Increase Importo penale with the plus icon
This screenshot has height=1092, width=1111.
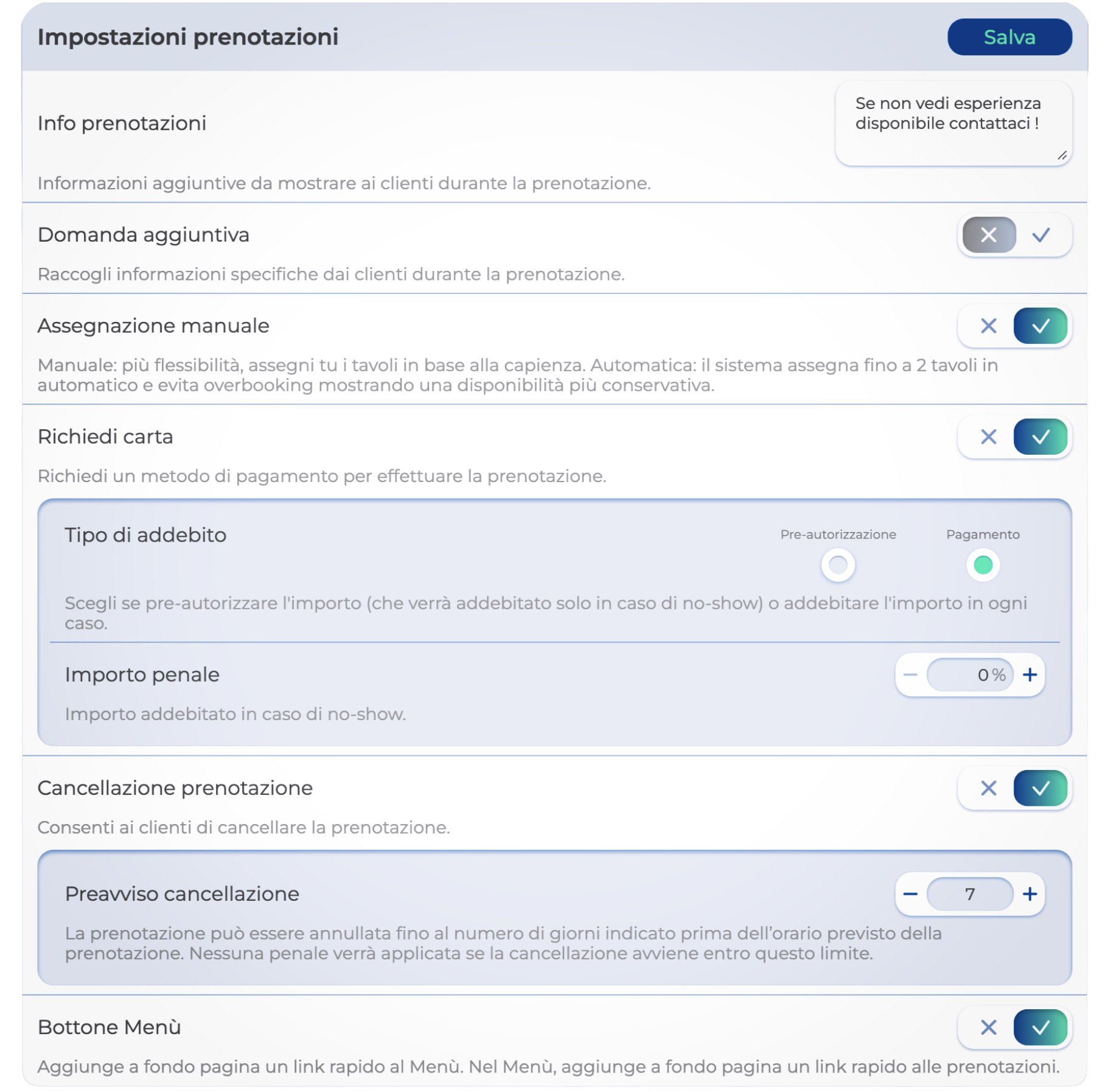tap(1029, 675)
